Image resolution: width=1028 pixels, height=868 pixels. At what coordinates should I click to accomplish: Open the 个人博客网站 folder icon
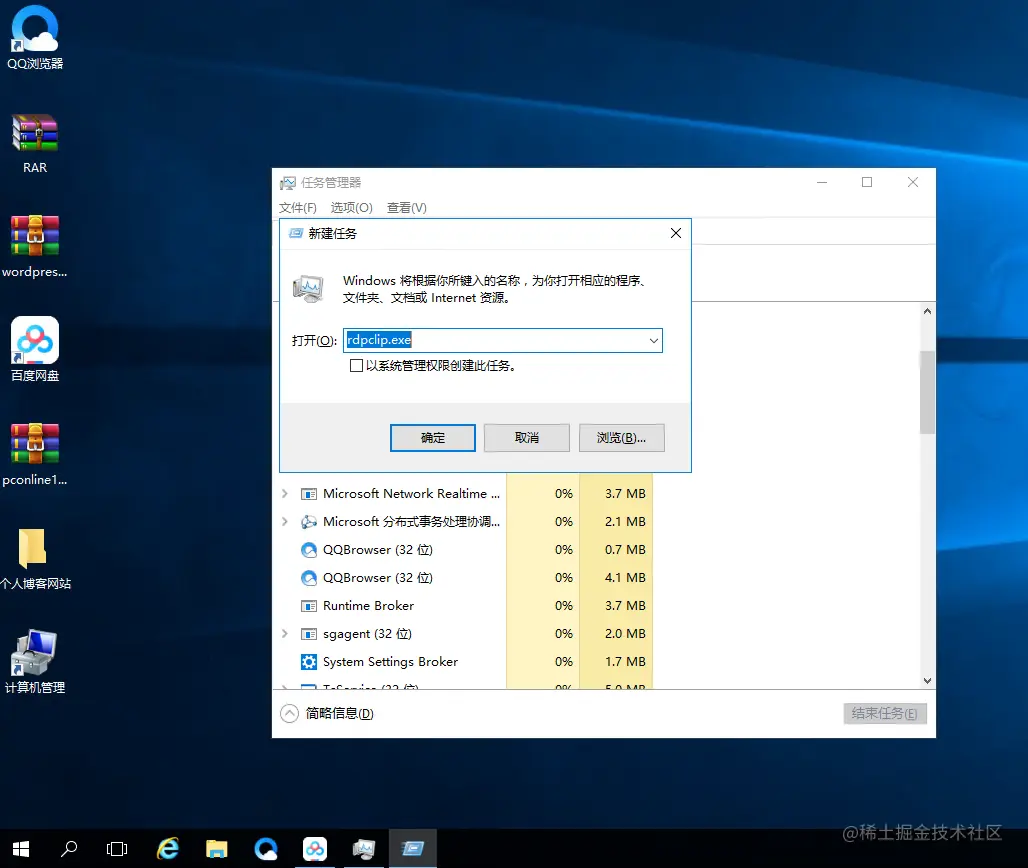(35, 558)
